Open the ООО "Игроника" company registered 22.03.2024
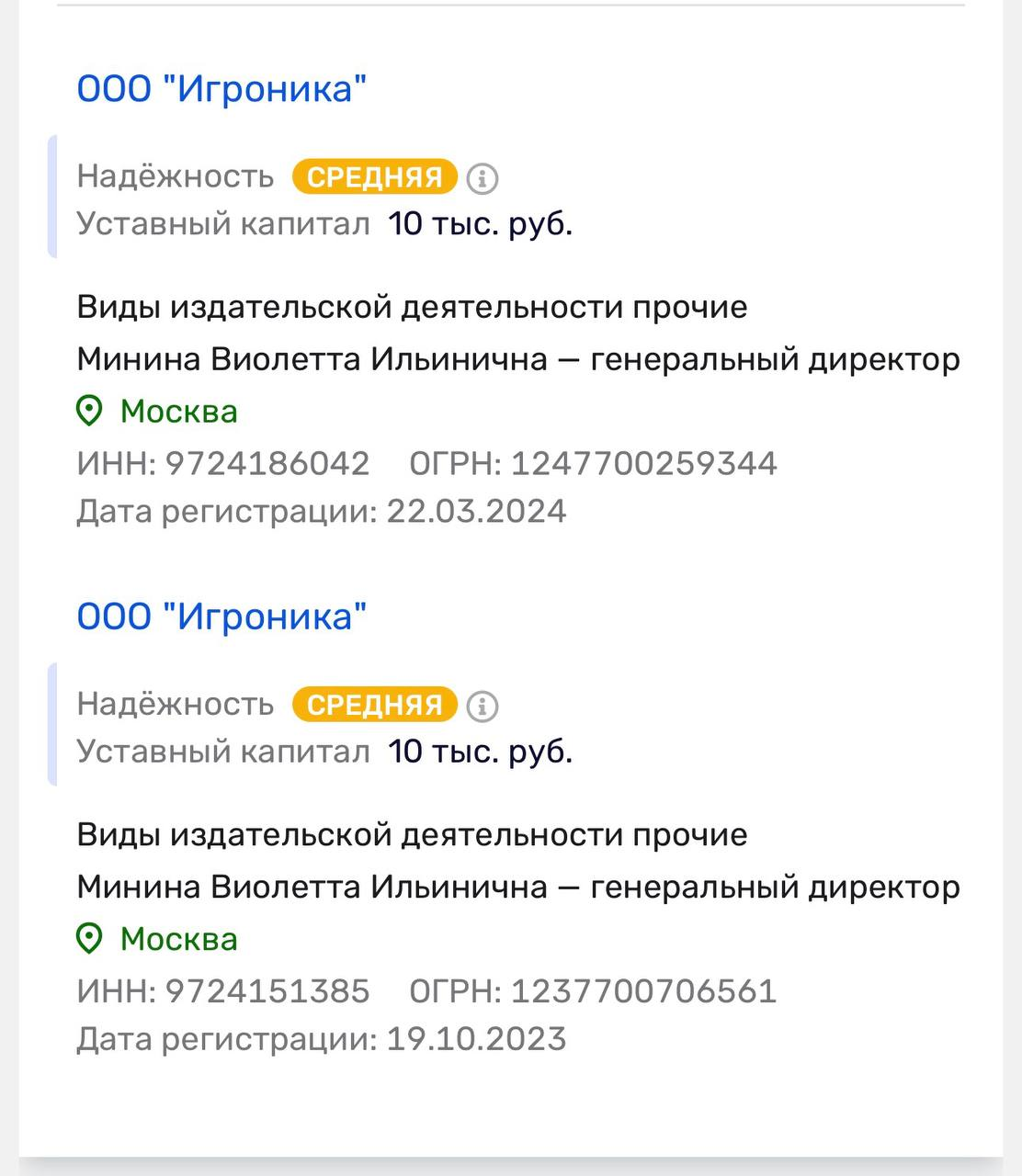This screenshot has height=1176, width=1022. (x=221, y=89)
